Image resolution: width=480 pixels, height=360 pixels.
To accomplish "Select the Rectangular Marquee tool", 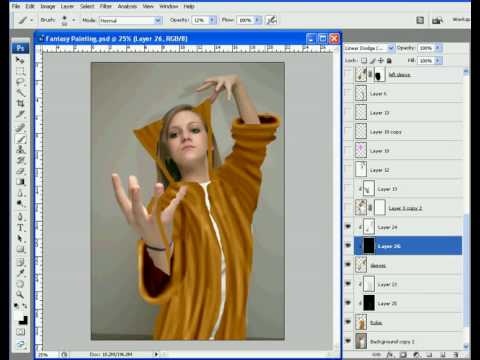I will click(x=20, y=71).
